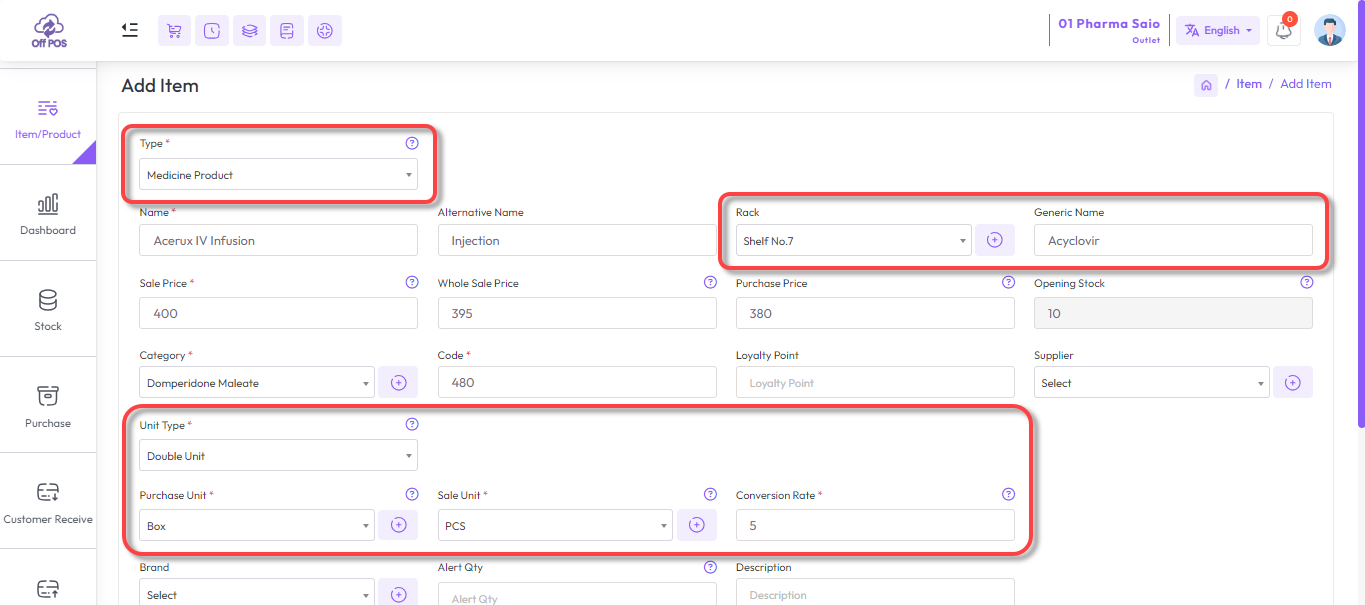Click the page vertical scrollbar
Screen dimensions: 1365x605
[x=1360, y=215]
